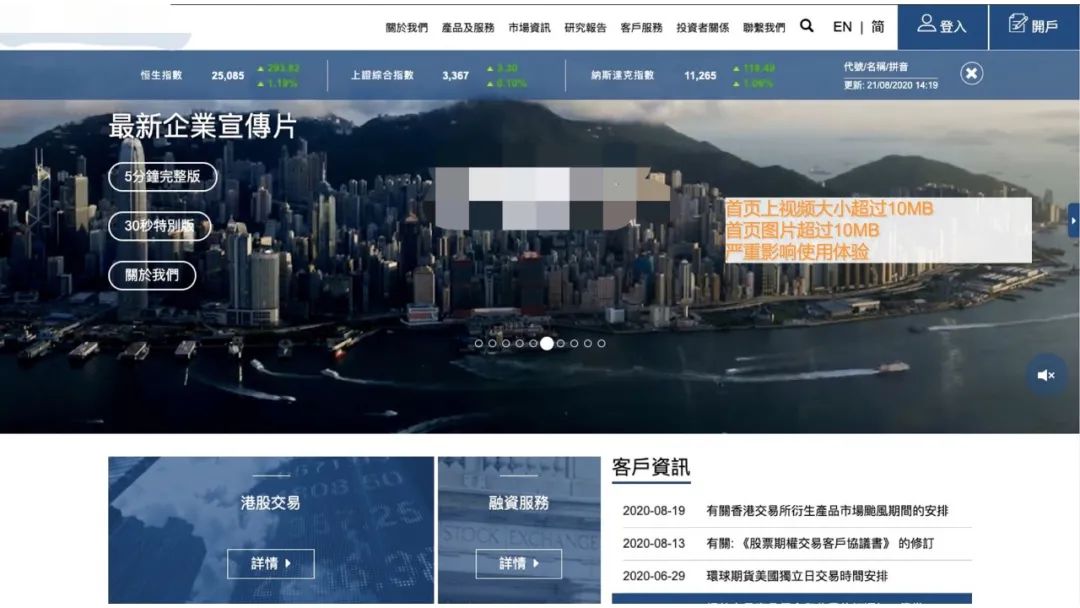This screenshot has height=608, width=1080.
Task: Close the market index ticker bar
Action: coord(972,73)
